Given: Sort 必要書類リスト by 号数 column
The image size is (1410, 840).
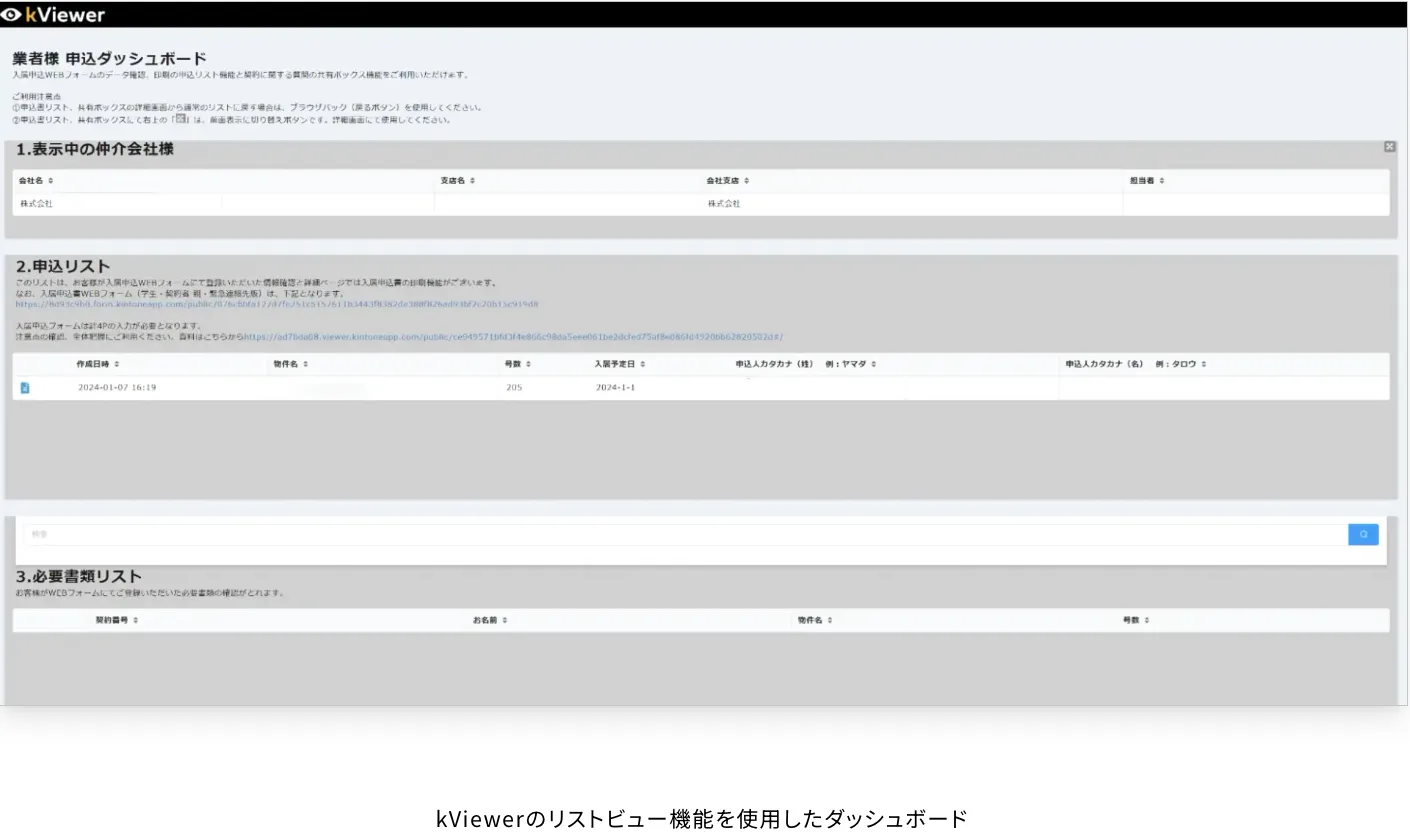Looking at the screenshot, I should [x=1136, y=620].
